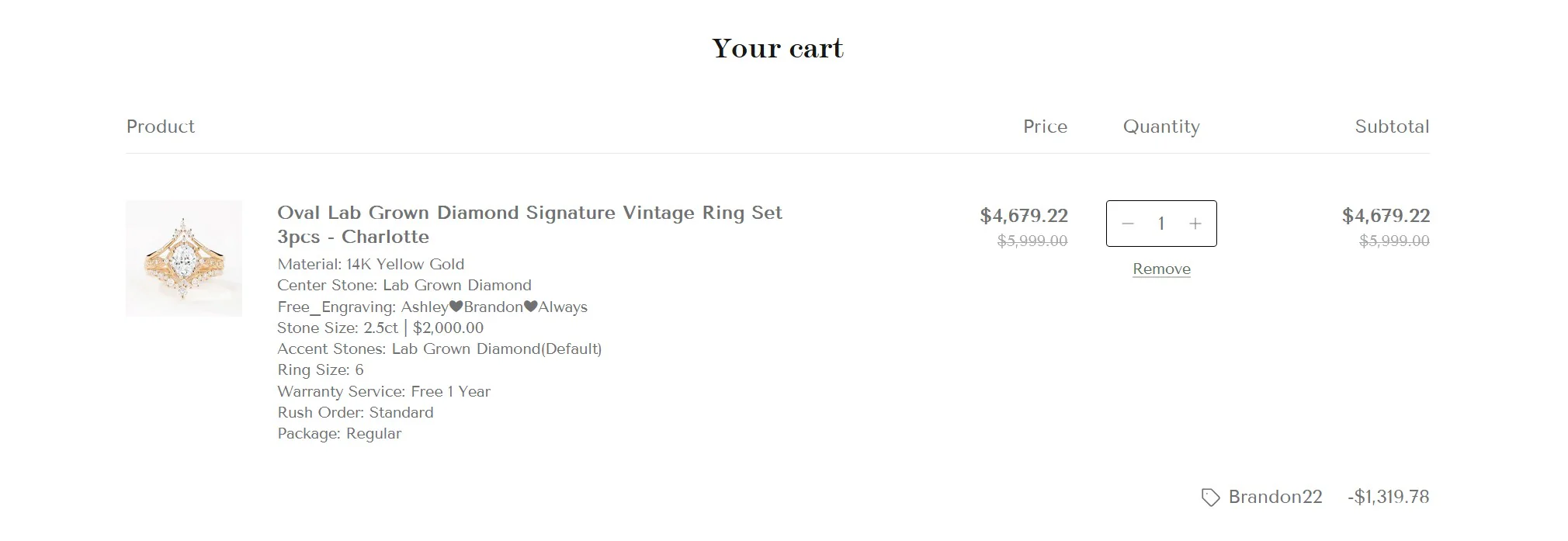Click the "Your cart" page heading
The image size is (1568, 541).
(x=778, y=48)
